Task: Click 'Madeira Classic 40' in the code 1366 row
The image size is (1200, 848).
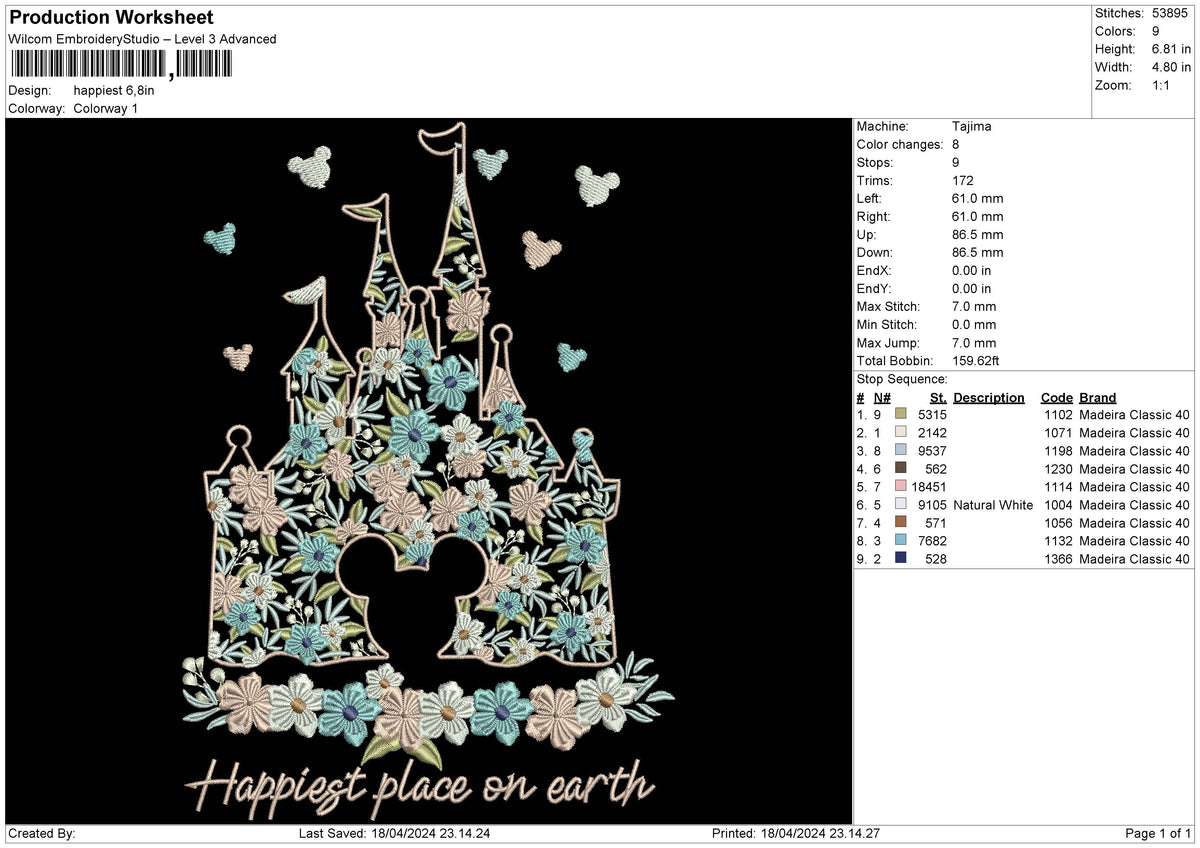Action: click(1134, 559)
